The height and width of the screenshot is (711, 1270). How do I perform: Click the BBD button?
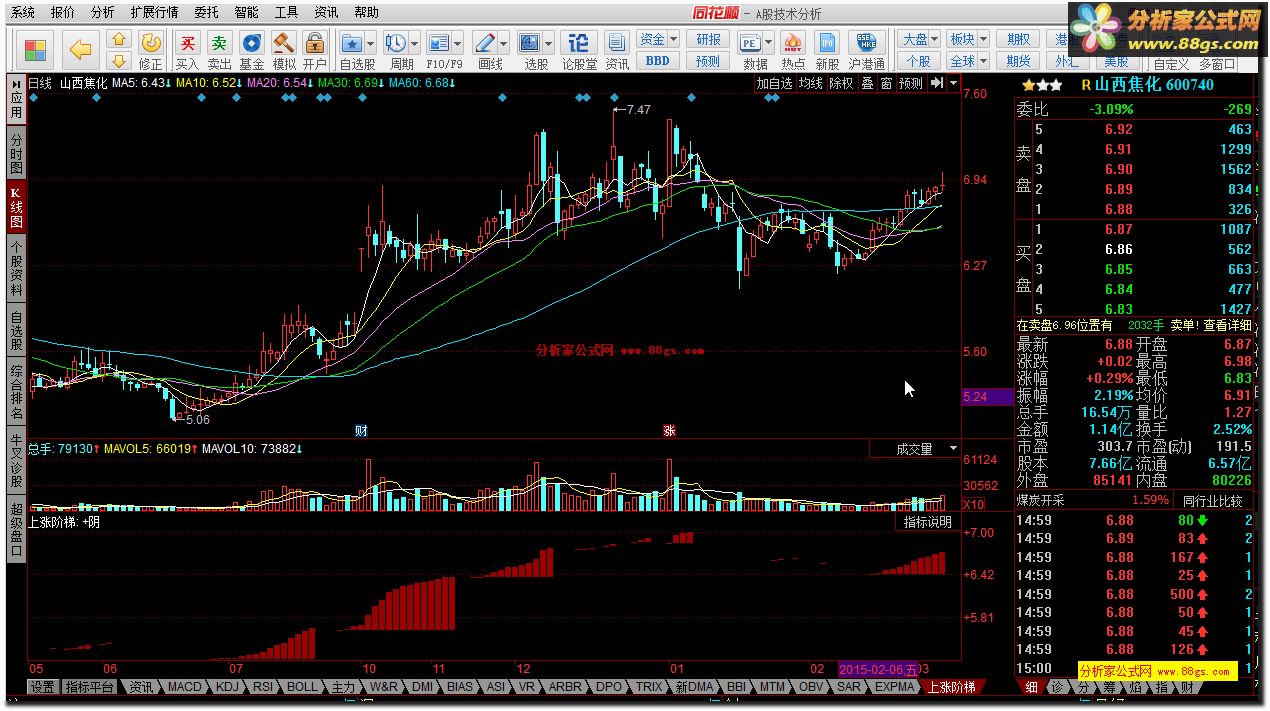[657, 61]
